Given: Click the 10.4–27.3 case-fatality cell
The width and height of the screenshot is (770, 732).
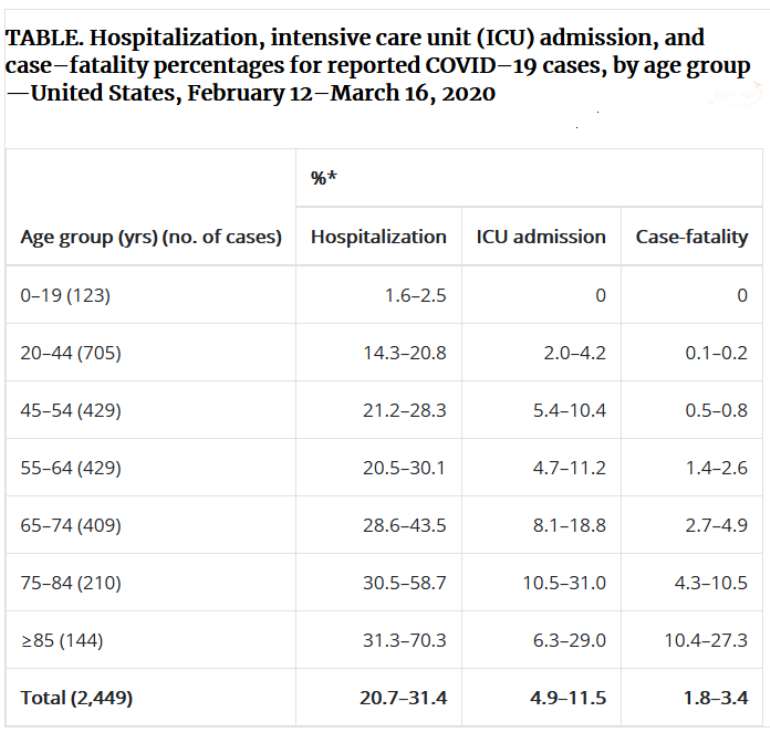Looking at the screenshot, I should (x=706, y=640).
